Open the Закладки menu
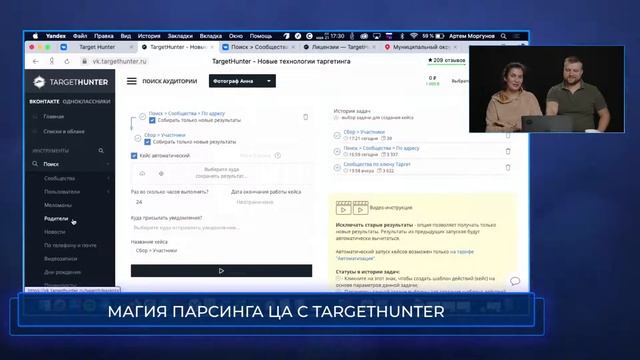The width and height of the screenshot is (640, 360). [x=180, y=36]
